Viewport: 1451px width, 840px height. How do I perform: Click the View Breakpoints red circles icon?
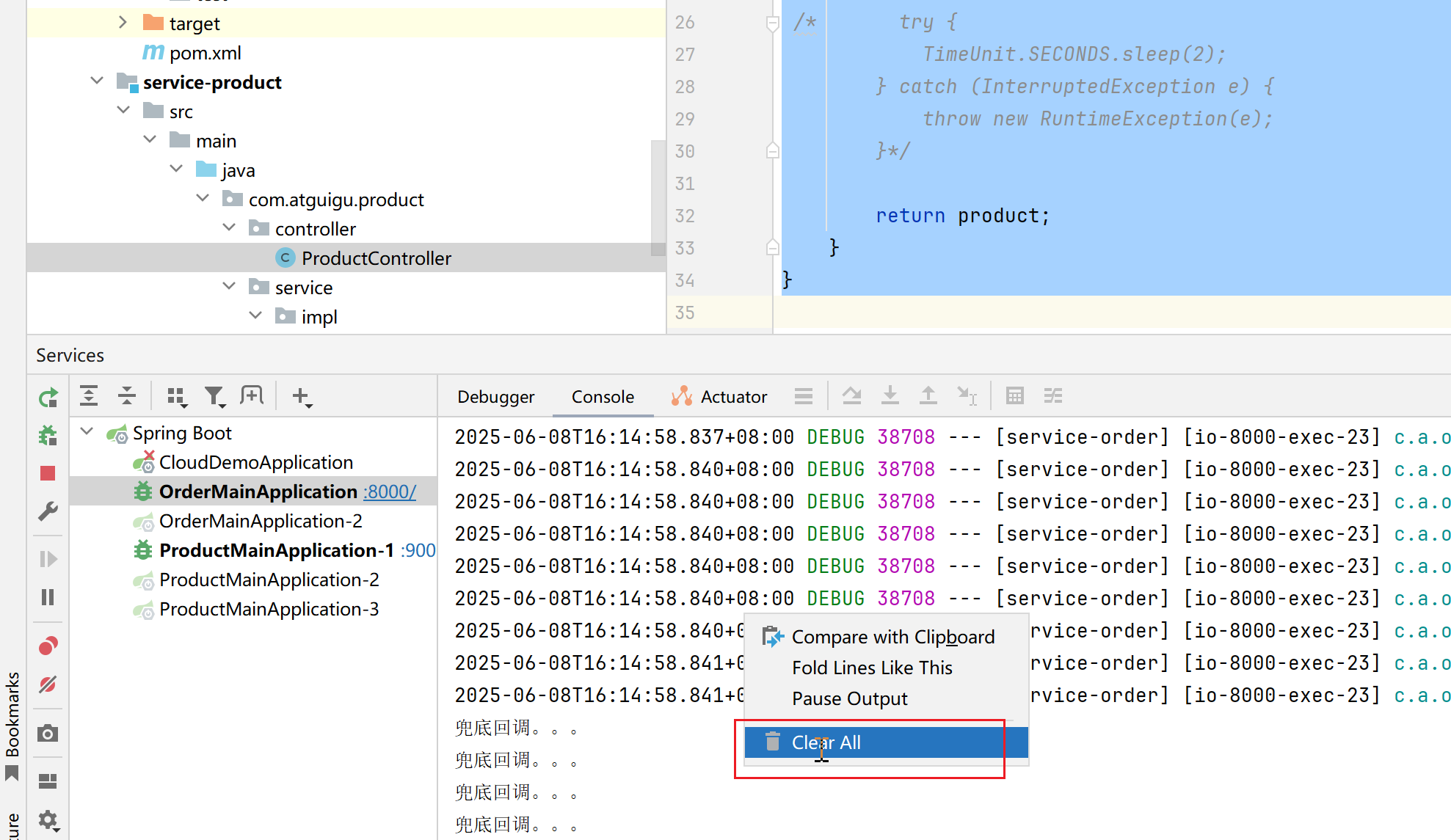pos(48,646)
